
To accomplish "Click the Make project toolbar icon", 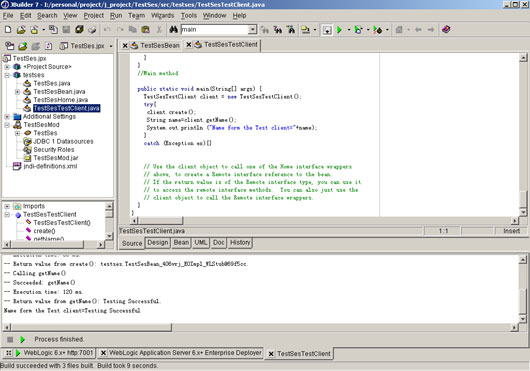I will tap(306, 30).
